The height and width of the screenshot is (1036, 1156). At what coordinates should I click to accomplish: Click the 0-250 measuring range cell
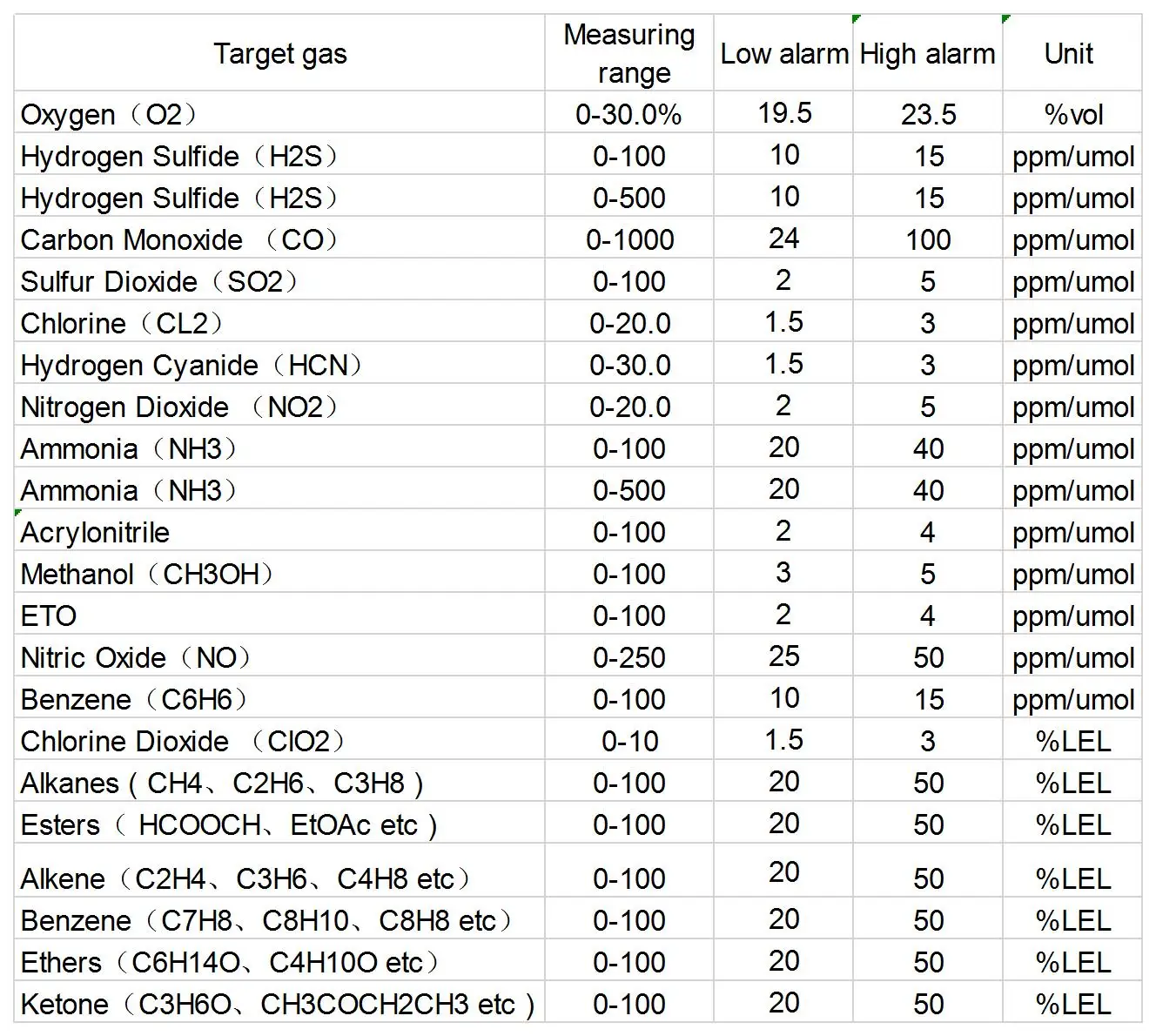(x=629, y=657)
